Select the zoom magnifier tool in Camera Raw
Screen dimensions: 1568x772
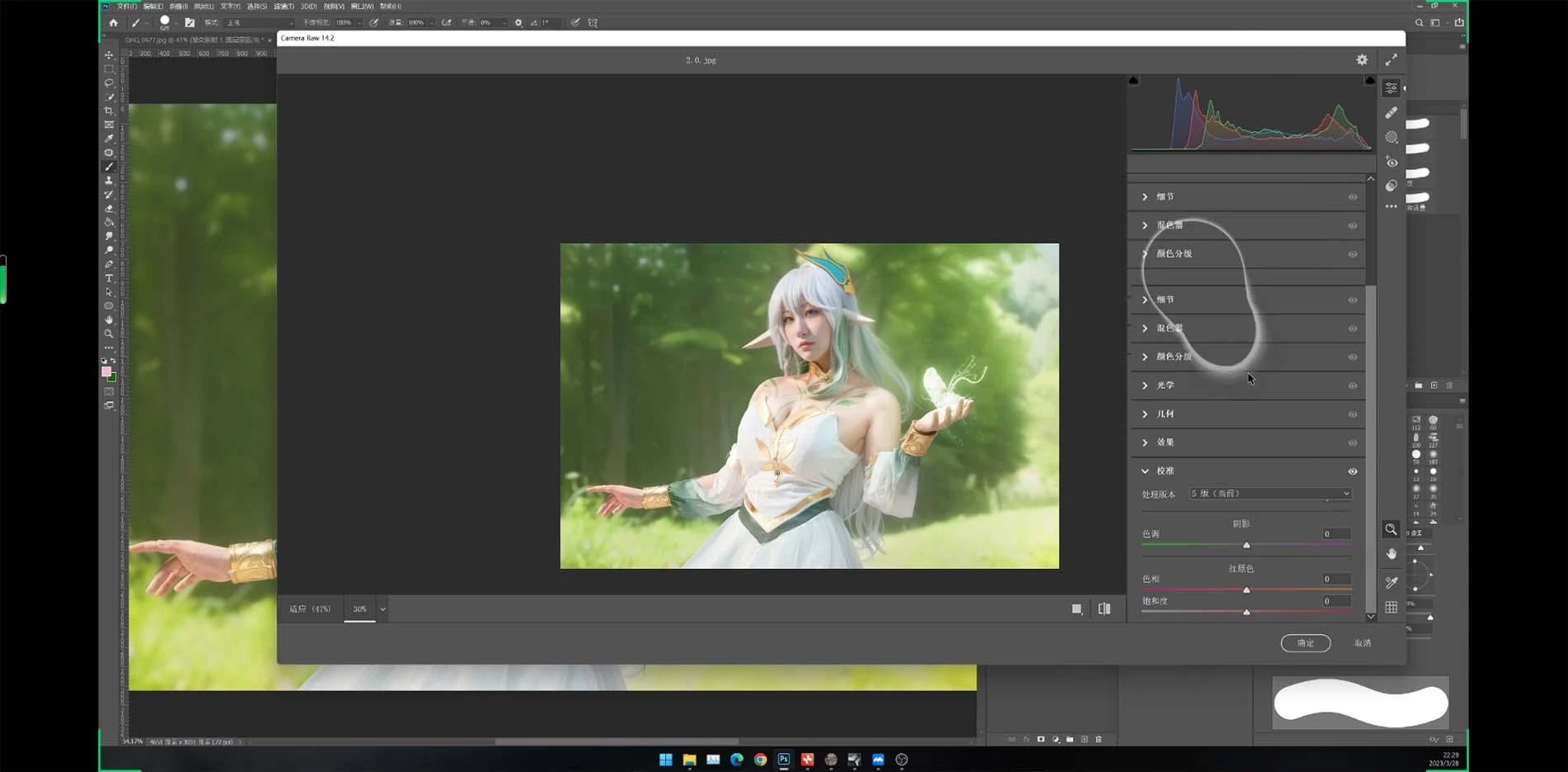coord(1391,529)
